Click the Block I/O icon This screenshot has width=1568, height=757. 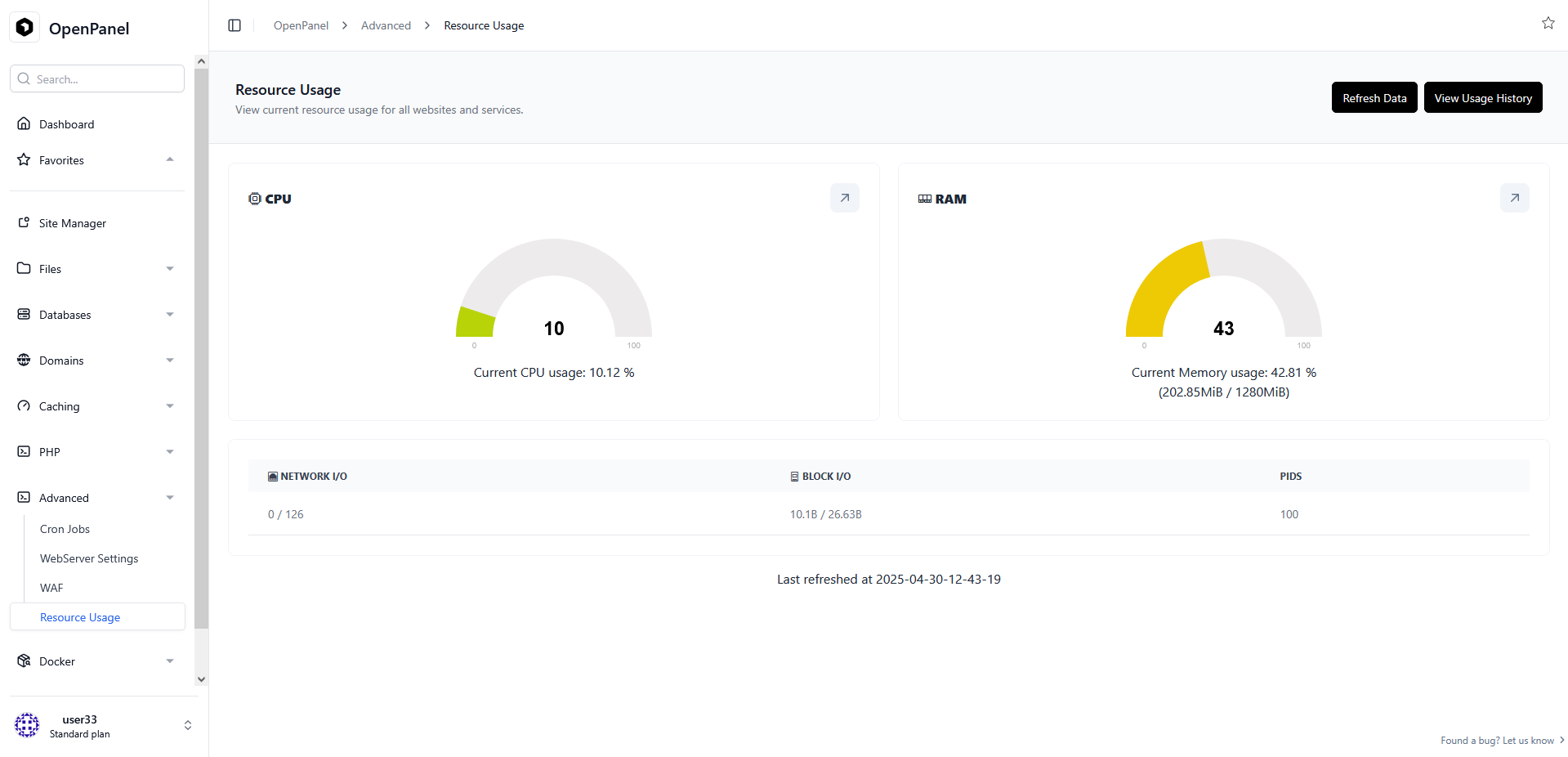pyautogui.click(x=794, y=477)
